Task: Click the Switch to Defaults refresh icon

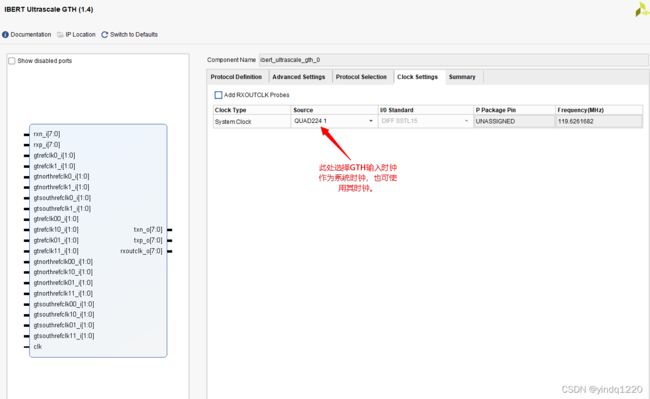Action: (x=104, y=35)
